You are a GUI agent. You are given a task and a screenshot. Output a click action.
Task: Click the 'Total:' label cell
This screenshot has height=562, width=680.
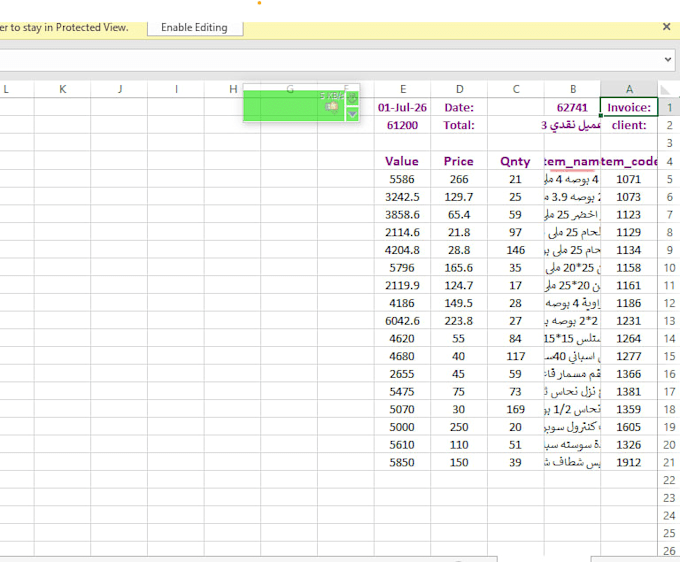pyautogui.click(x=459, y=125)
